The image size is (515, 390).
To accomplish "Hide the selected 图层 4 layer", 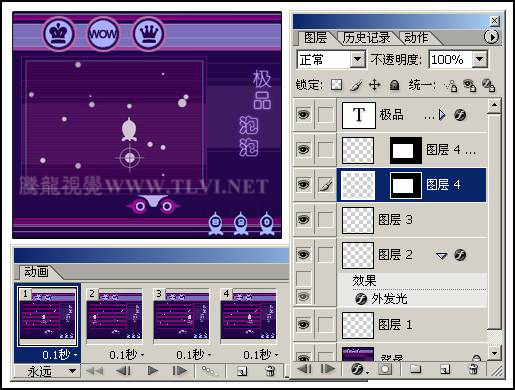I will [303, 185].
